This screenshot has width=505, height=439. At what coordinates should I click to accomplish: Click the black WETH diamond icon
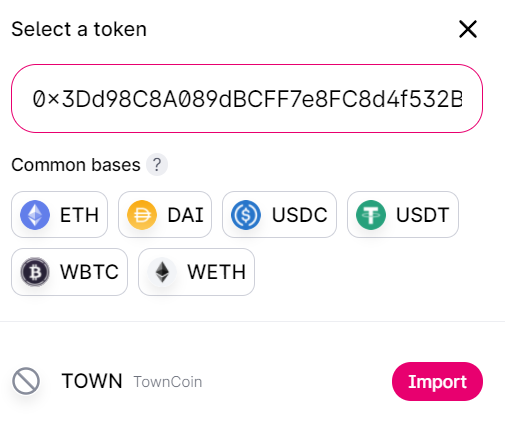point(162,272)
